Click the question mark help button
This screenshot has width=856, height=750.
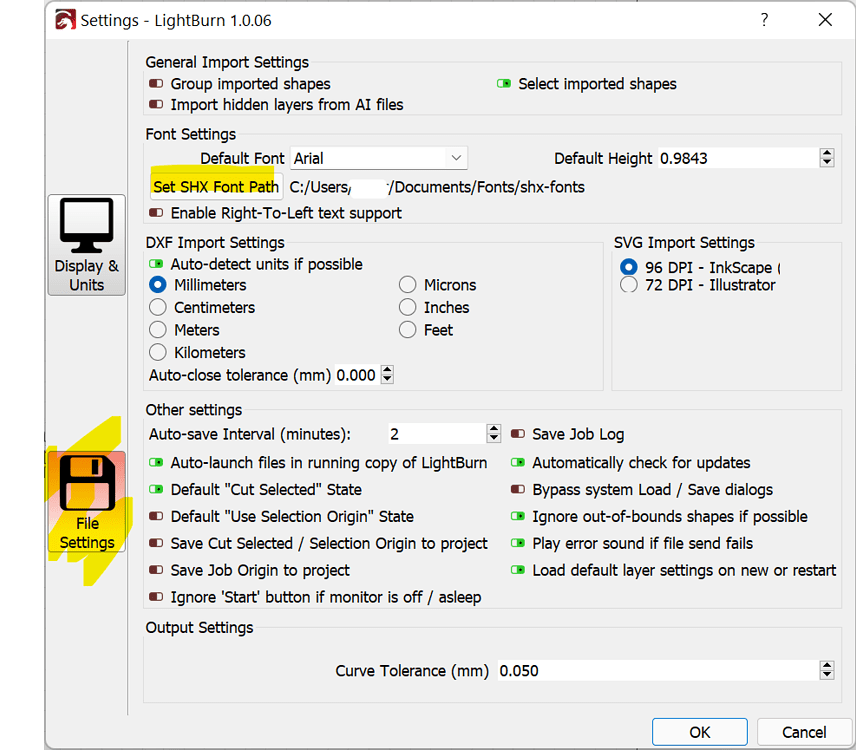[x=765, y=20]
